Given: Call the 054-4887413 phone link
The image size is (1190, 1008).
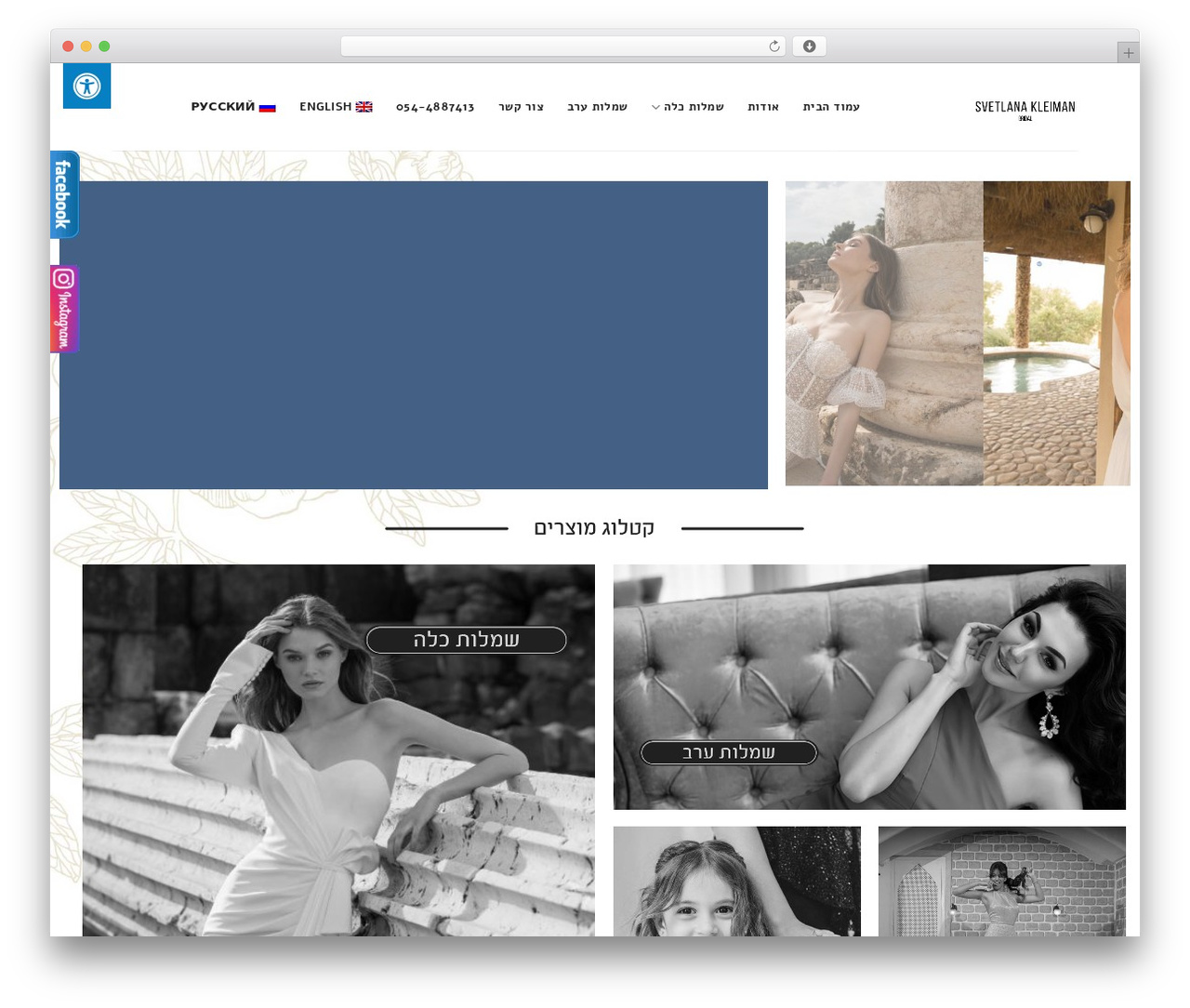Looking at the screenshot, I should click(435, 107).
